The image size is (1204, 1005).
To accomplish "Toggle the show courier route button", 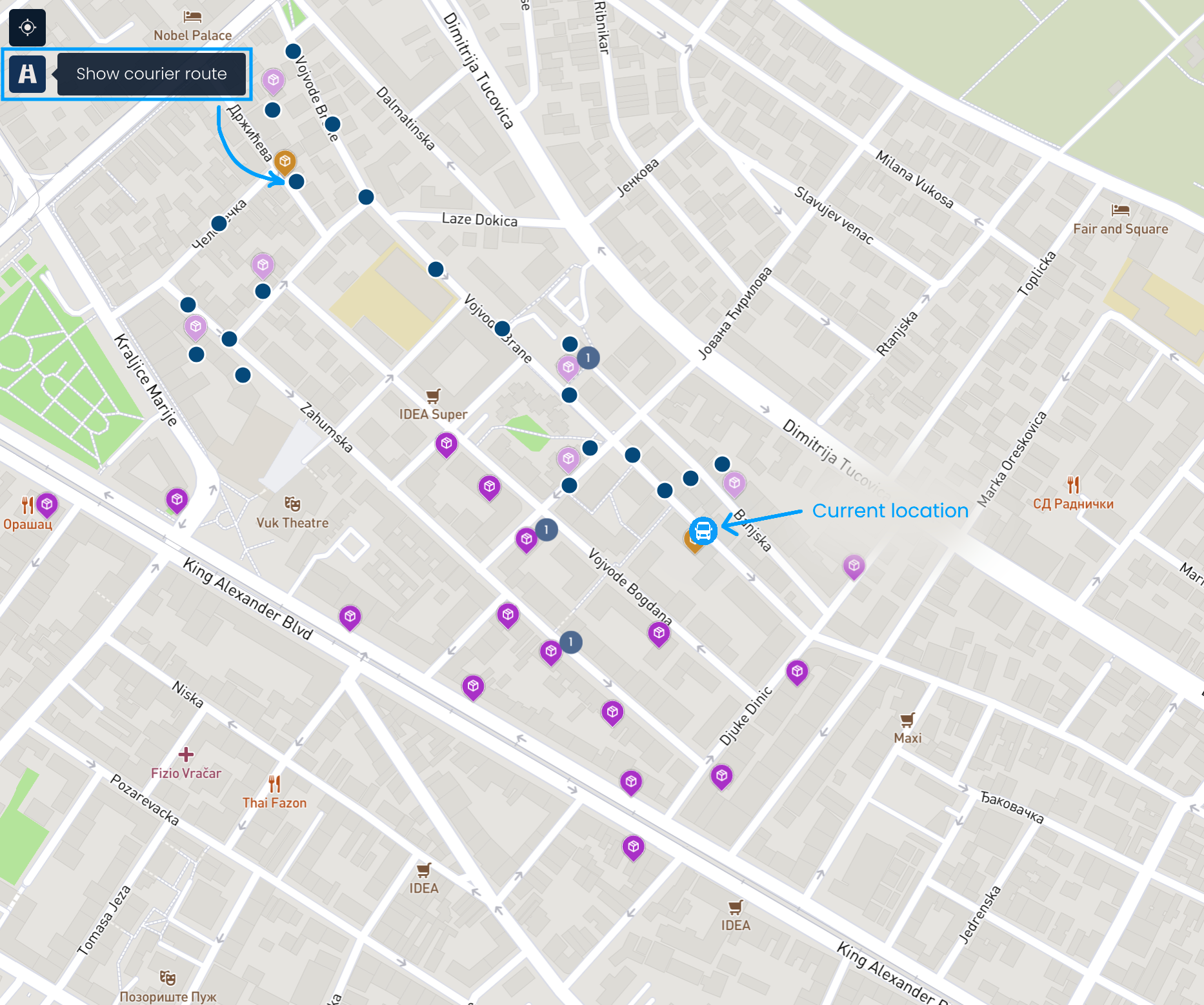I will [x=27, y=74].
